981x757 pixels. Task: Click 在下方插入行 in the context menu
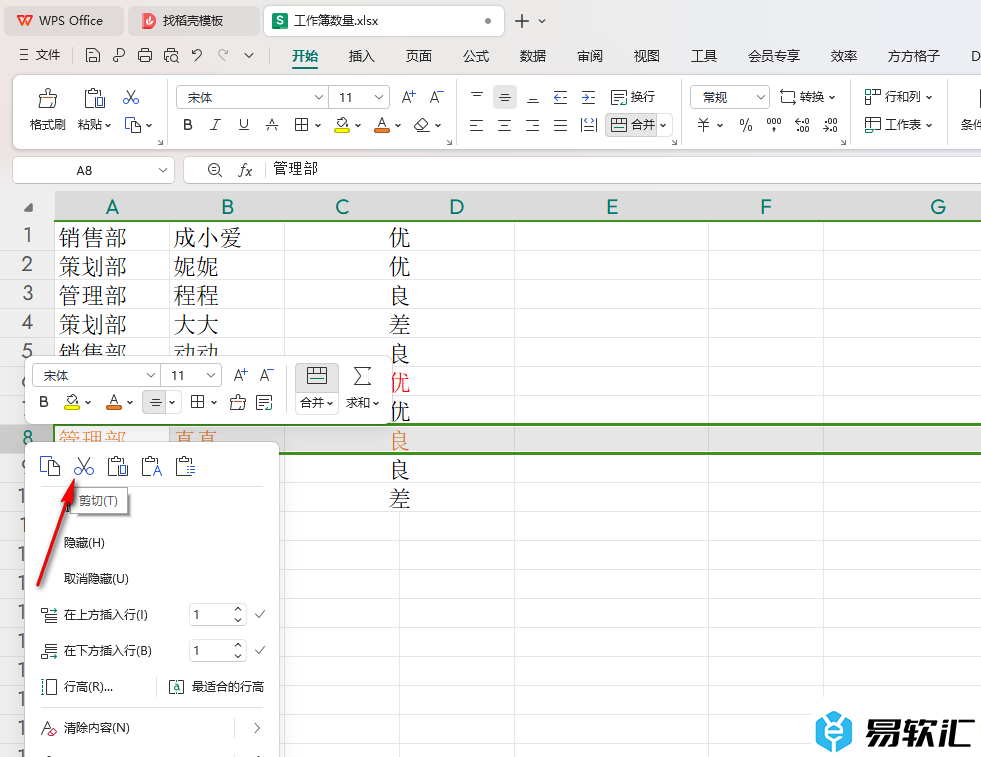click(108, 651)
